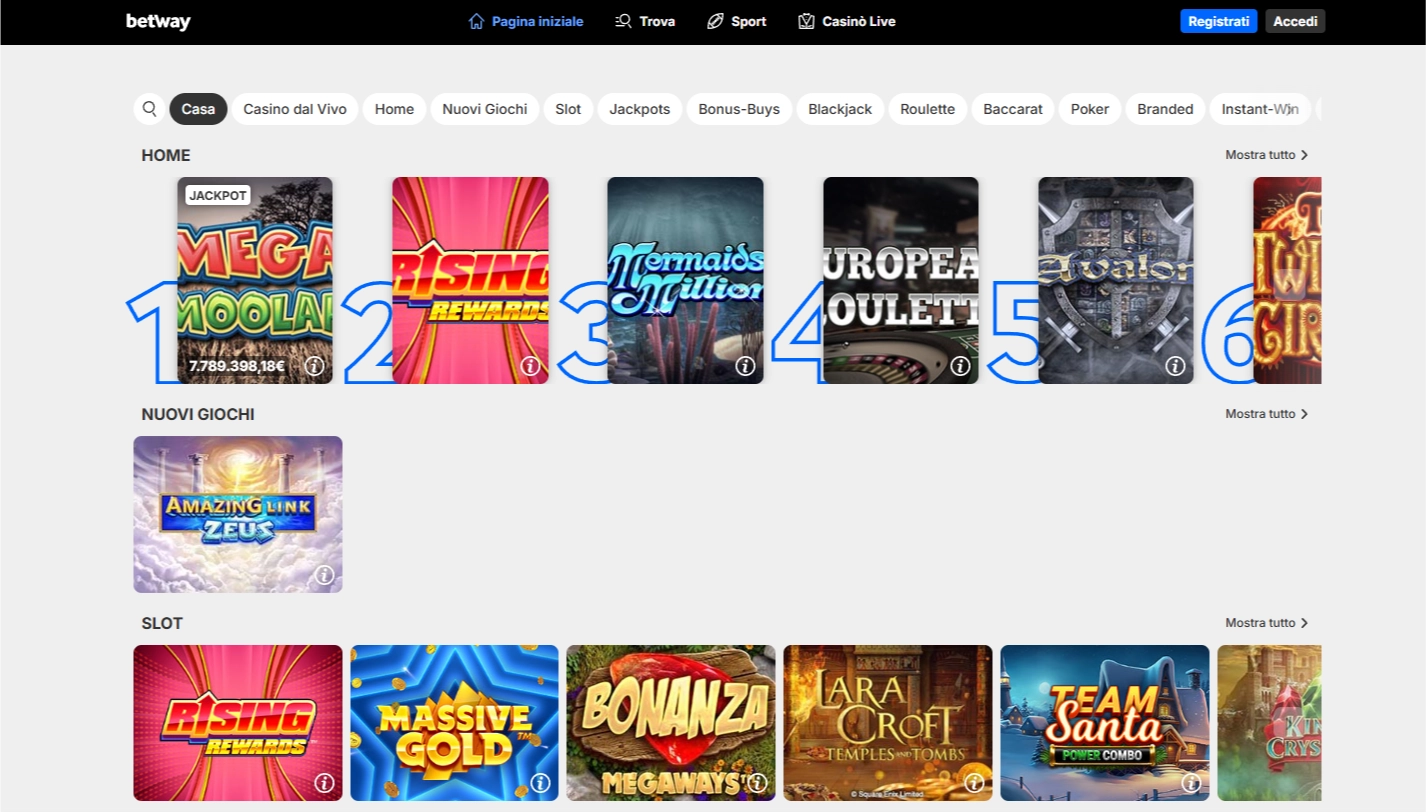Open Casinò Live from top navigation

pos(847,21)
